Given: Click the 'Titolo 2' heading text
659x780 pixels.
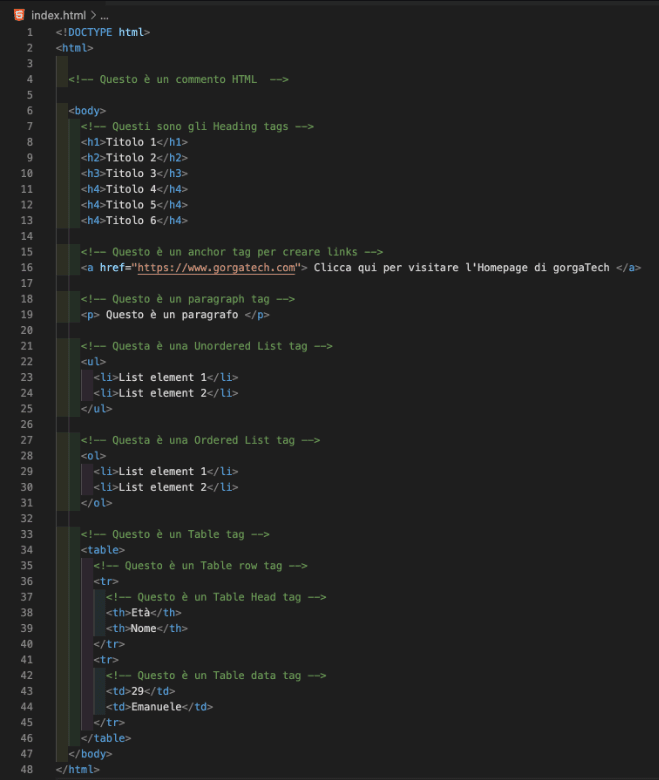Looking at the screenshot, I should 131,158.
